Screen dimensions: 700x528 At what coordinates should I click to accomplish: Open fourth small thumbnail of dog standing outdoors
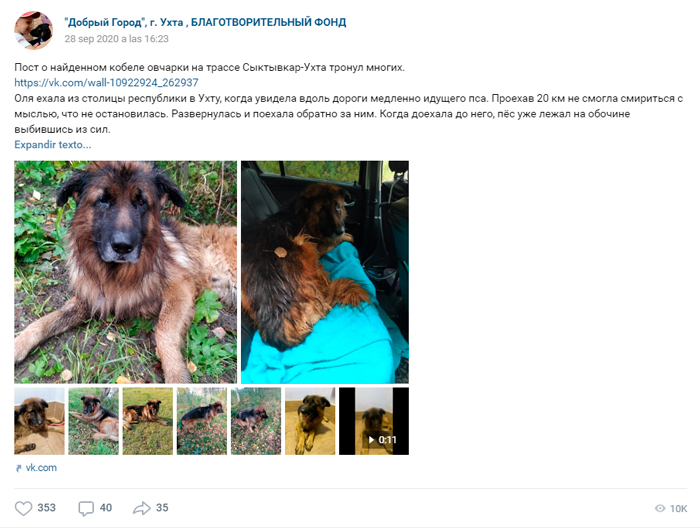click(202, 421)
